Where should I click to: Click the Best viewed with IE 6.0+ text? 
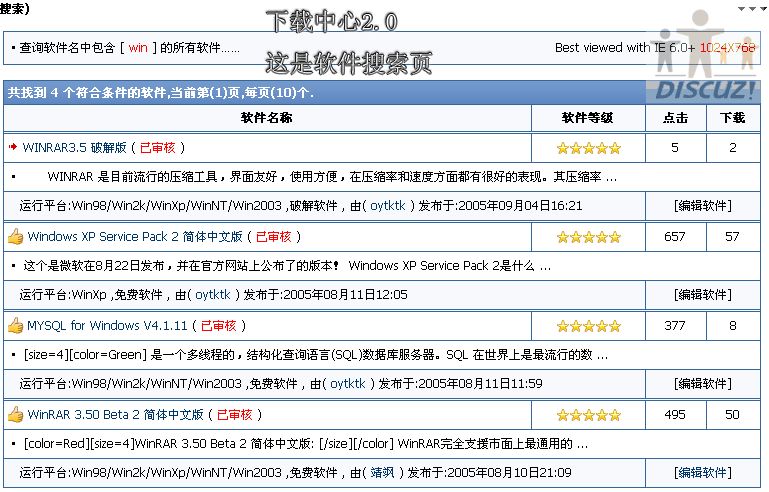tap(625, 48)
